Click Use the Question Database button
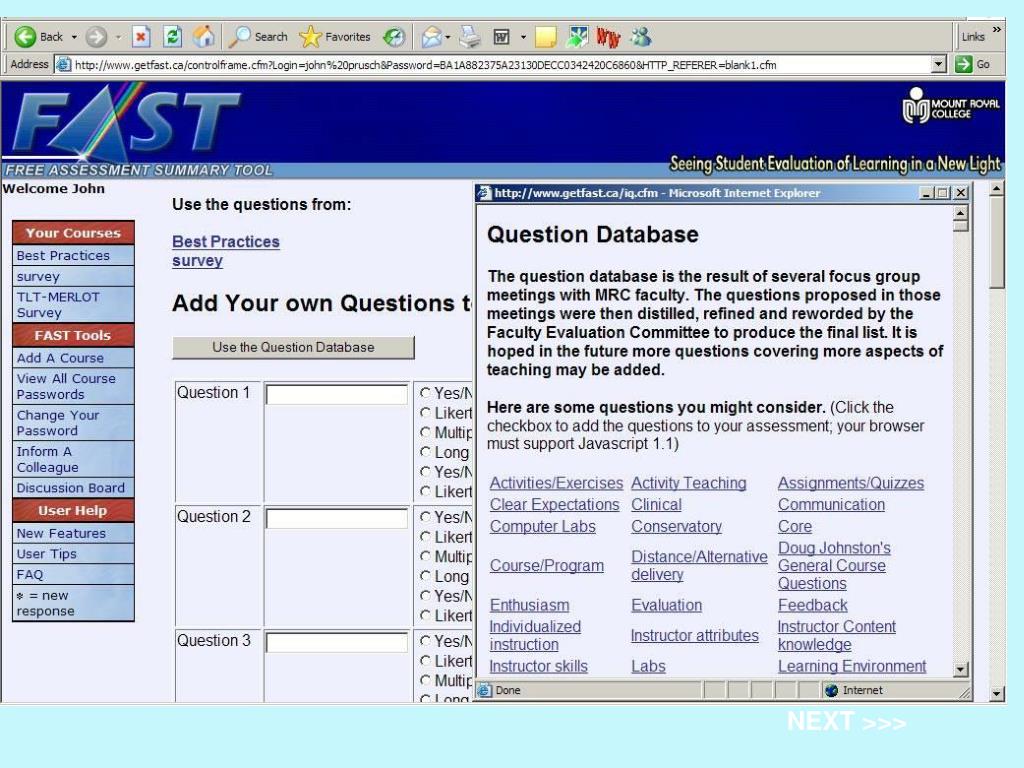Viewport: 1024px width, 768px height. pyautogui.click(x=293, y=347)
